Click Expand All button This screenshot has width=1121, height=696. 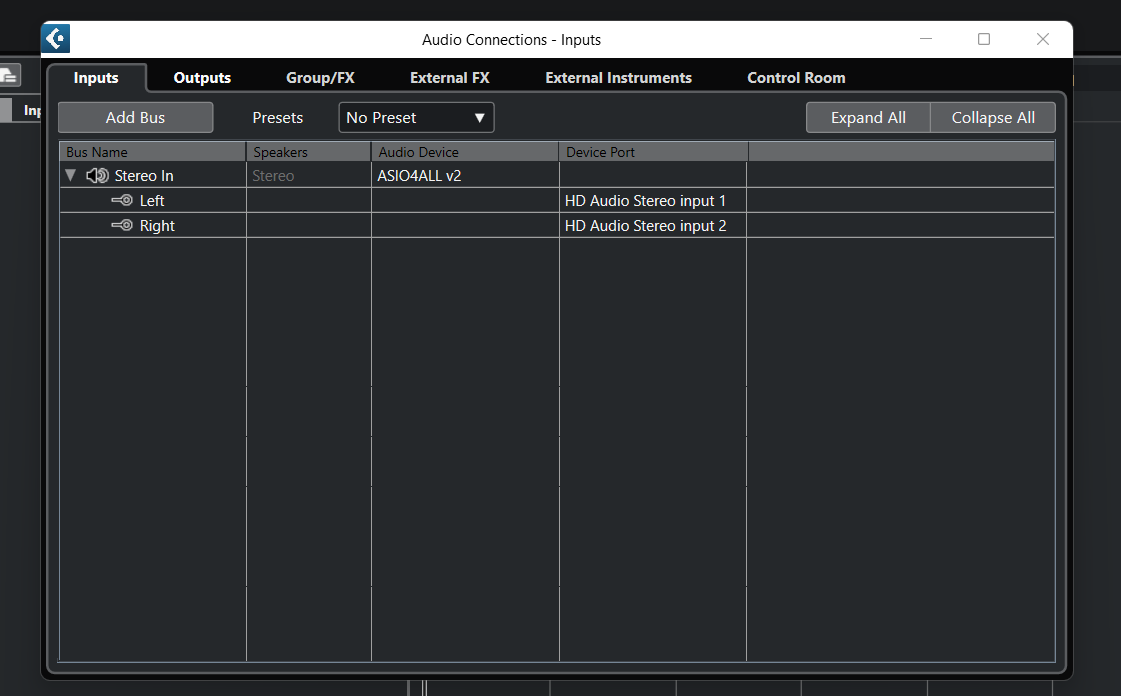click(868, 117)
